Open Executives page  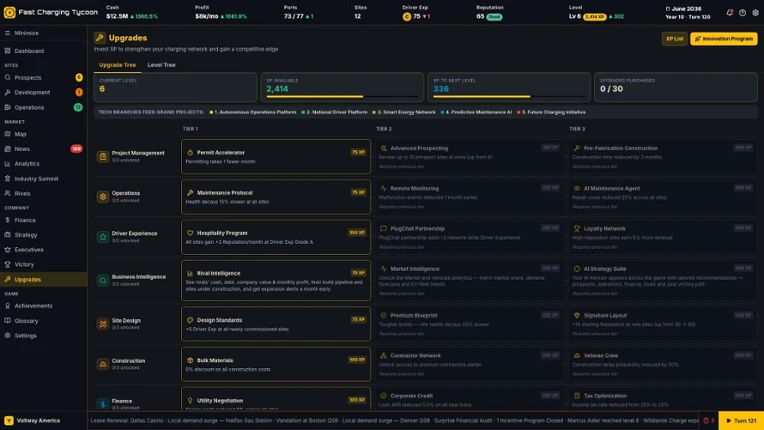coord(43,249)
